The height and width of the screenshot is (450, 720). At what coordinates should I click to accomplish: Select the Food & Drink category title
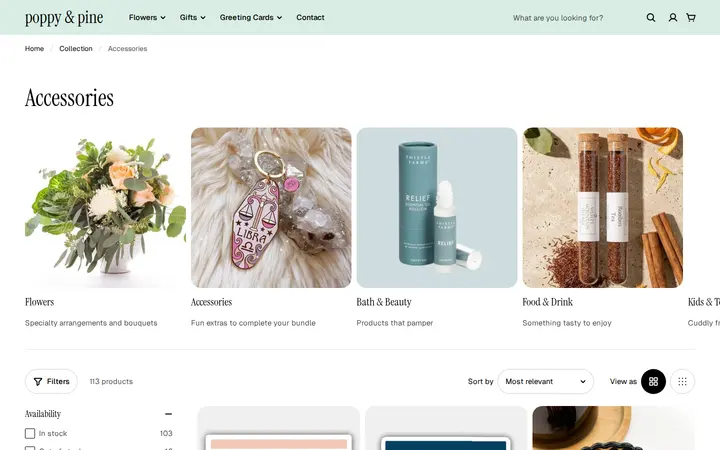click(547, 302)
